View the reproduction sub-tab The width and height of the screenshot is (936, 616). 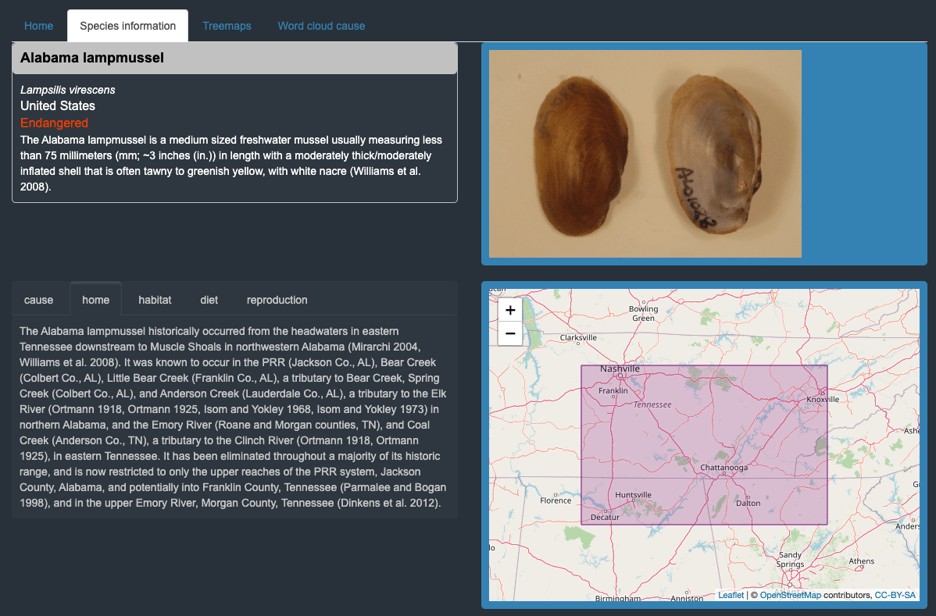coord(276,299)
